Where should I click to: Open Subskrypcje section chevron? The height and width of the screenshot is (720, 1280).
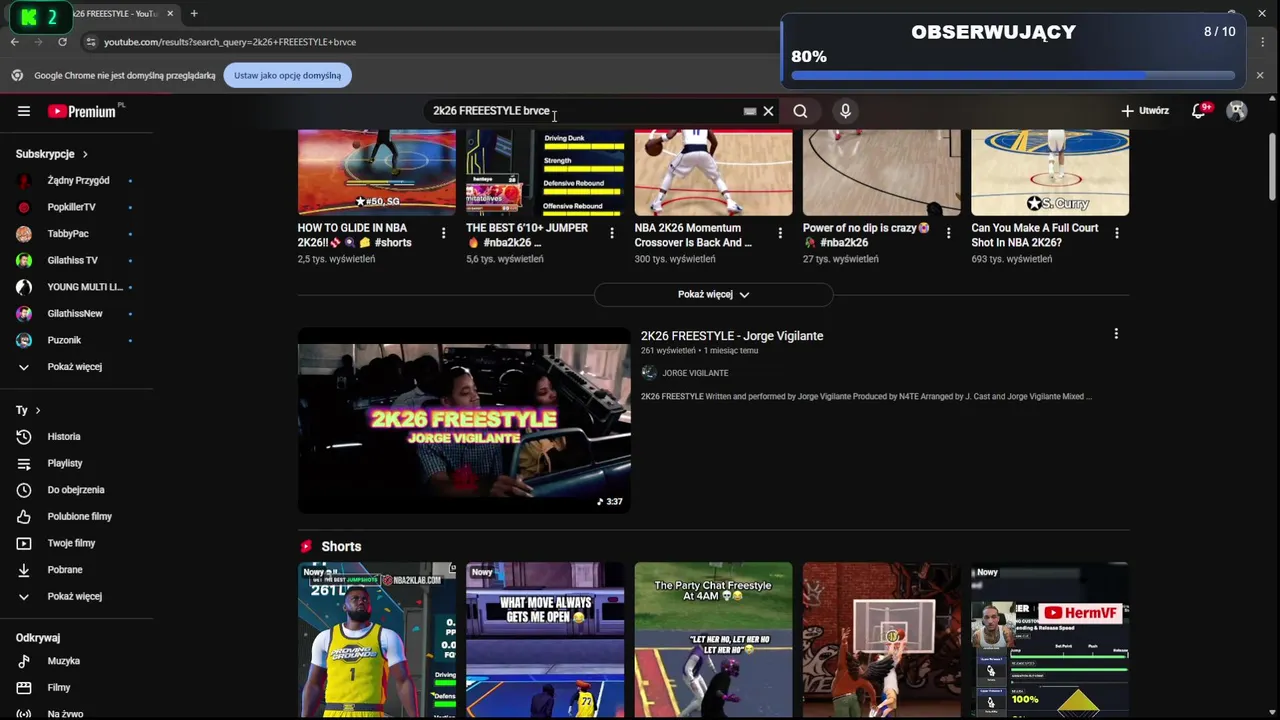coord(85,154)
